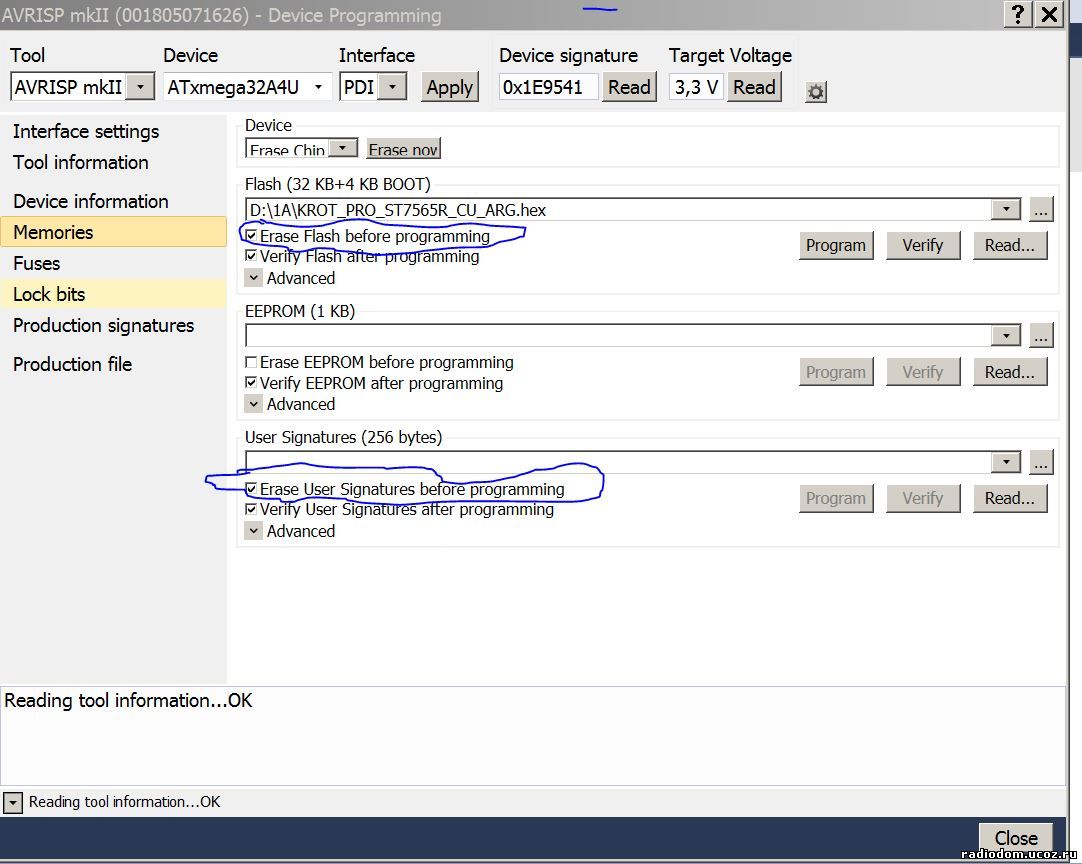Open Interface settings page
This screenshot has height=864, width=1082.
point(86,131)
